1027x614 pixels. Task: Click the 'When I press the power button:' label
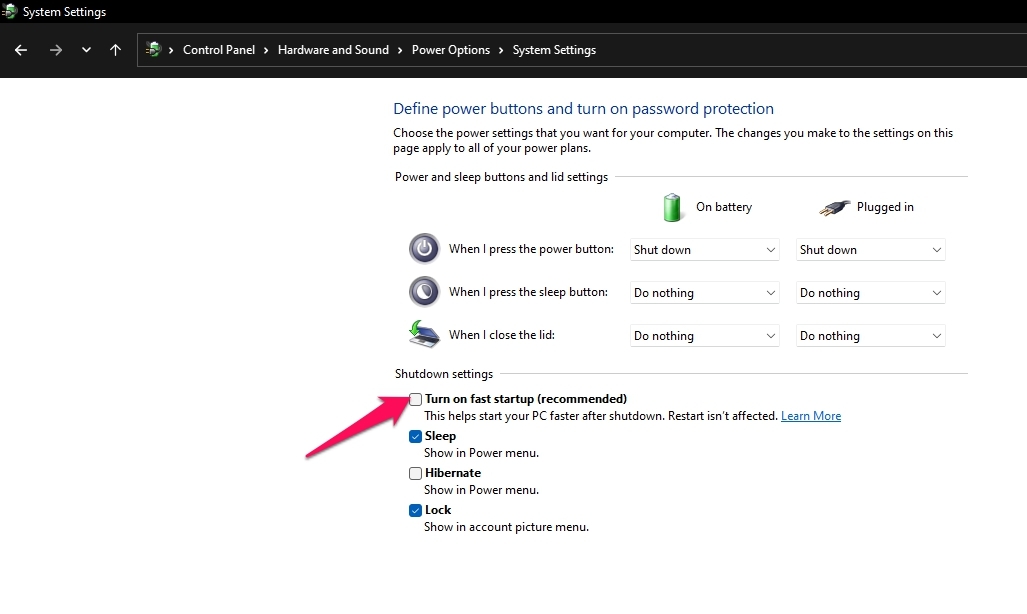[x=531, y=249]
